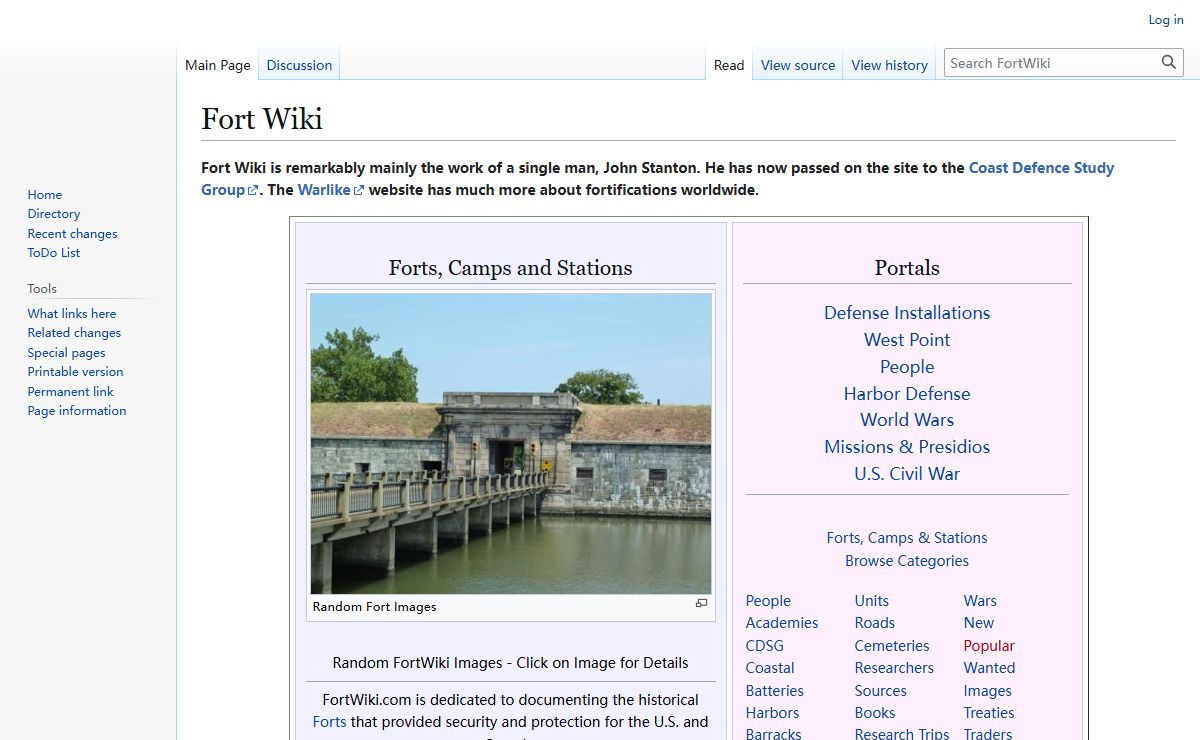Select the U.S. Civil War portal
Image resolution: width=1200 pixels, height=740 pixels.
point(906,474)
